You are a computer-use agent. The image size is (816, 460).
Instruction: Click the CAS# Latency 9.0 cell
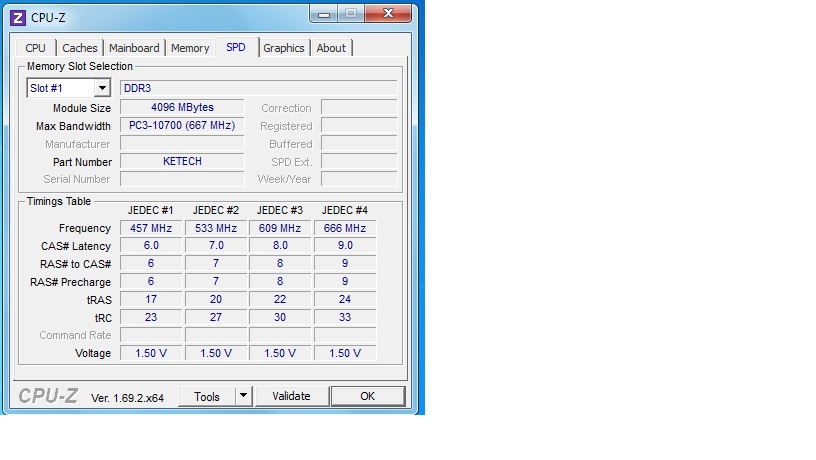point(345,246)
